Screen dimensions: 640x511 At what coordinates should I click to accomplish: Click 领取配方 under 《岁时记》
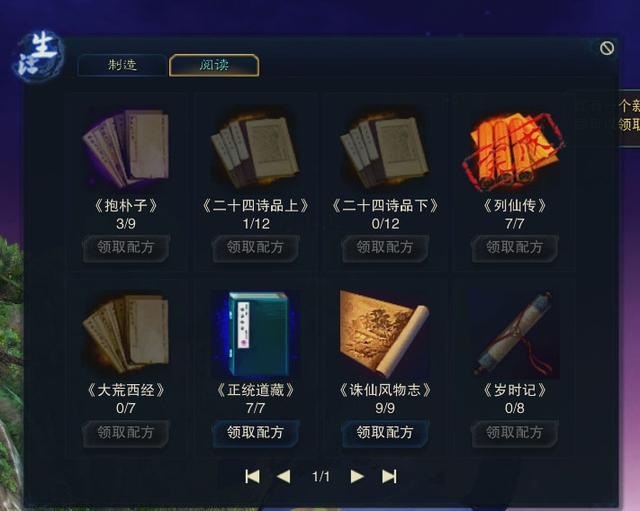click(x=514, y=433)
